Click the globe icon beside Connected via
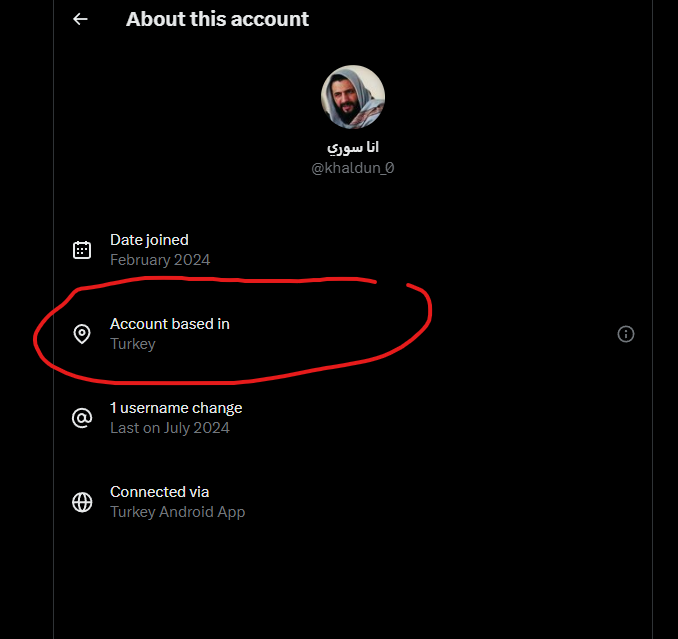 click(x=82, y=502)
